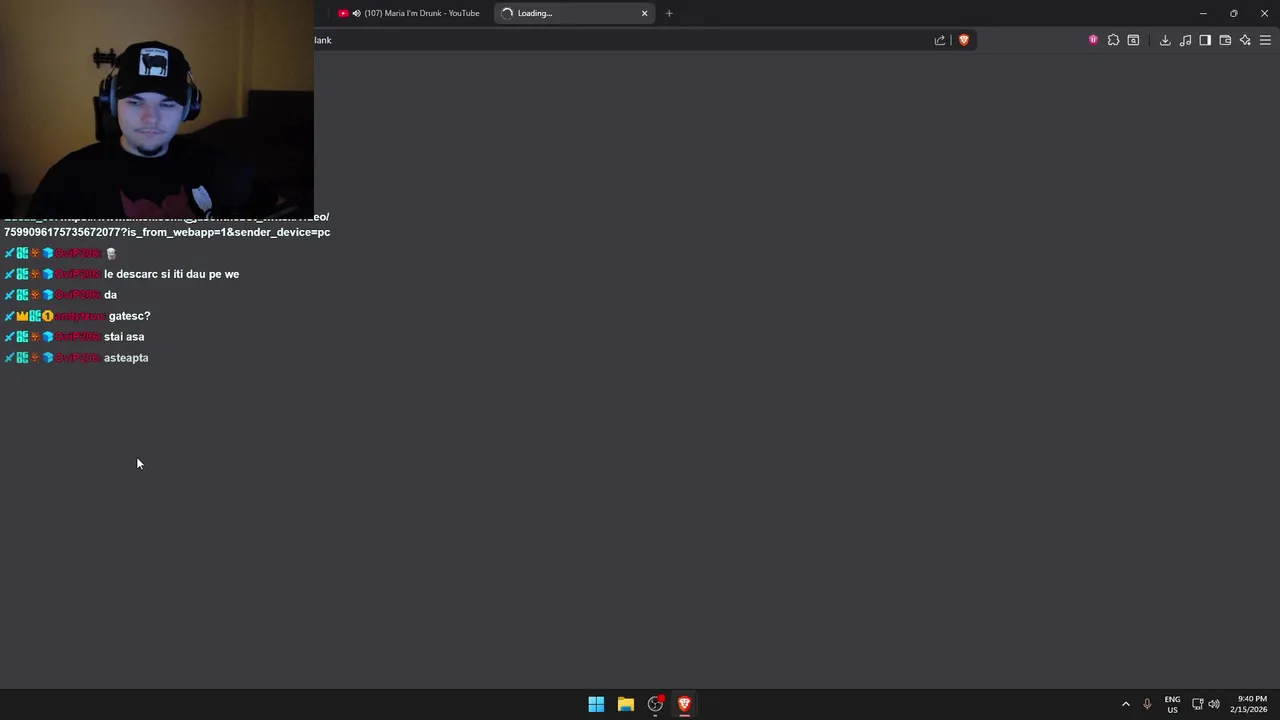Open a new tab with the plus button
The height and width of the screenshot is (720, 1280).
[669, 13]
